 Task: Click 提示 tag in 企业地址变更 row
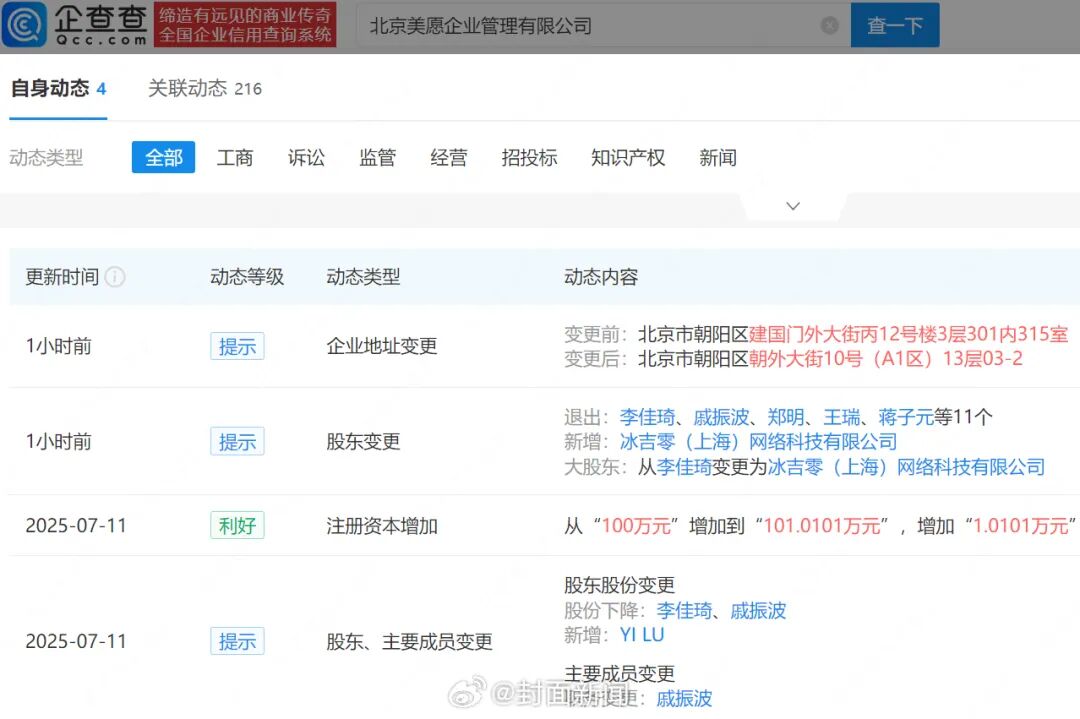(237, 346)
